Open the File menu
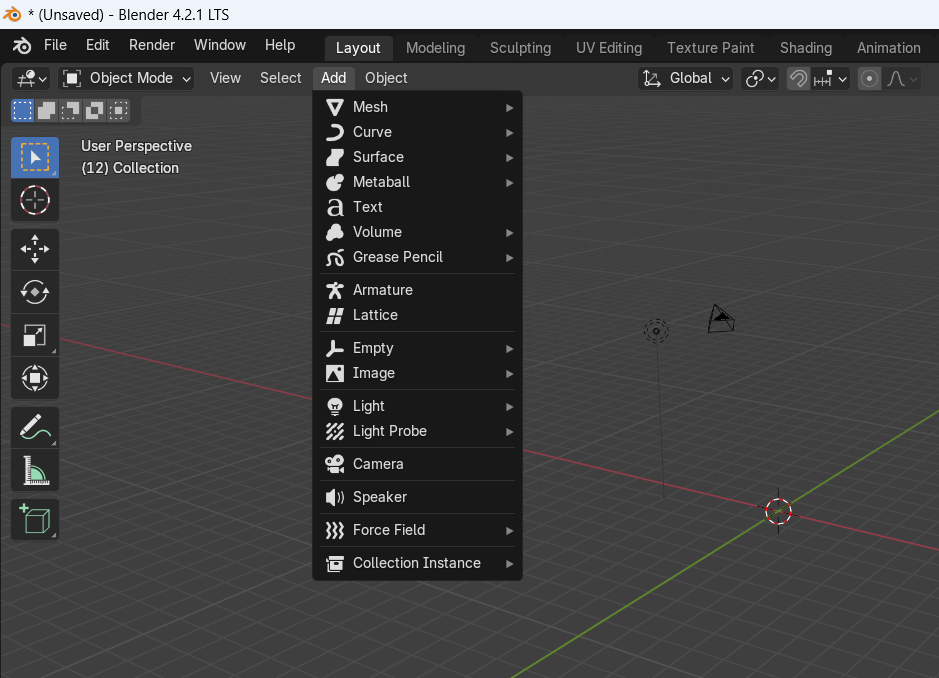Viewport: 939px width, 678px height. pos(55,46)
